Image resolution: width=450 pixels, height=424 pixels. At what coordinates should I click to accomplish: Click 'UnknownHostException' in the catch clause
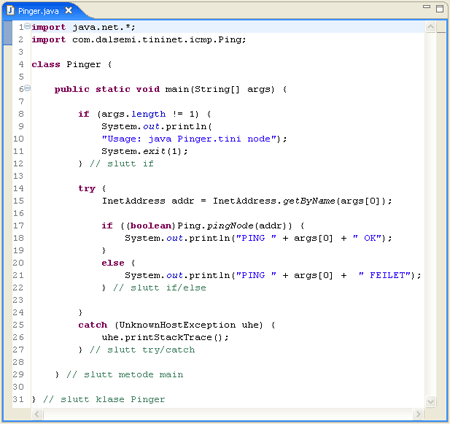pyautogui.click(x=177, y=325)
